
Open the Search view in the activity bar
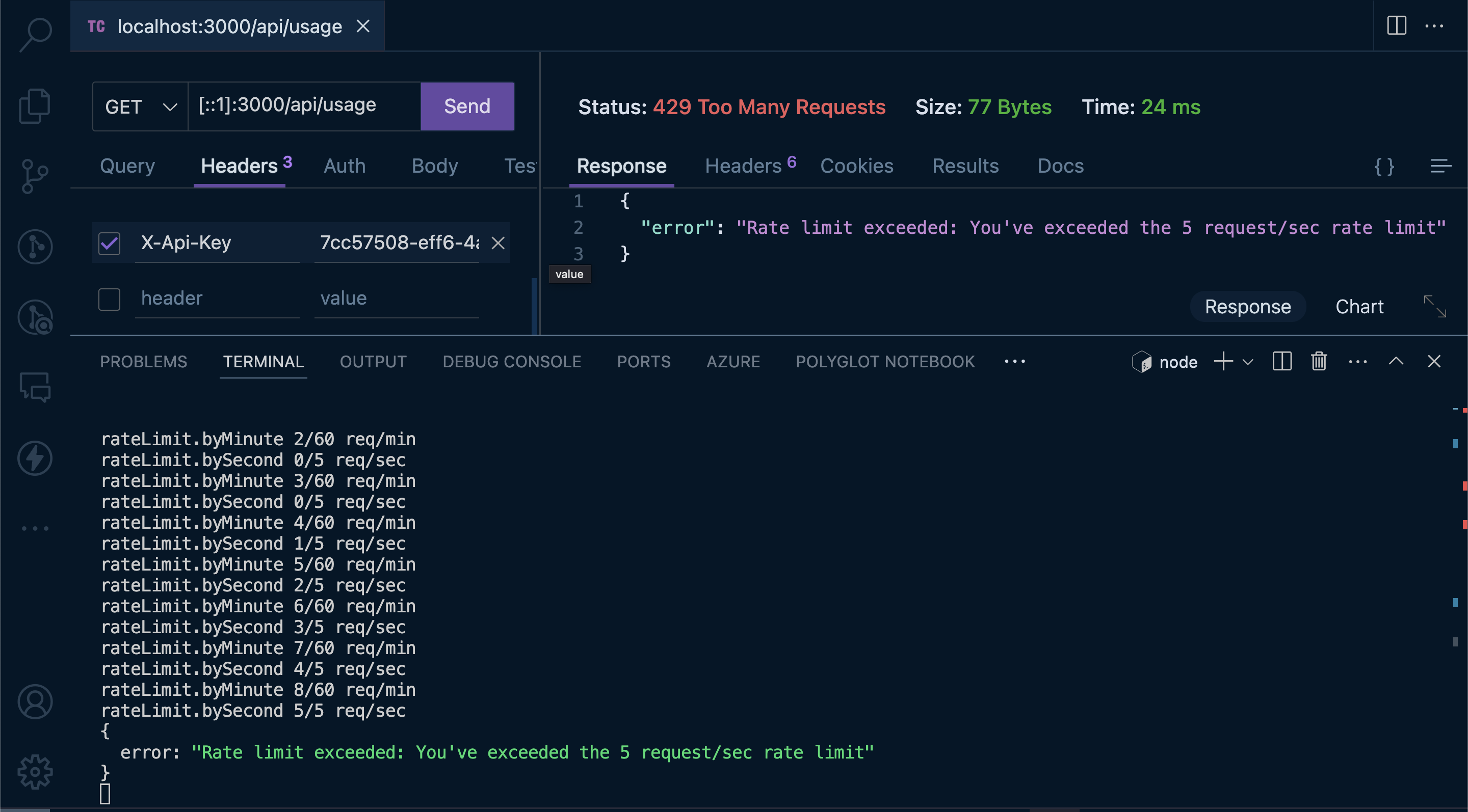34,34
